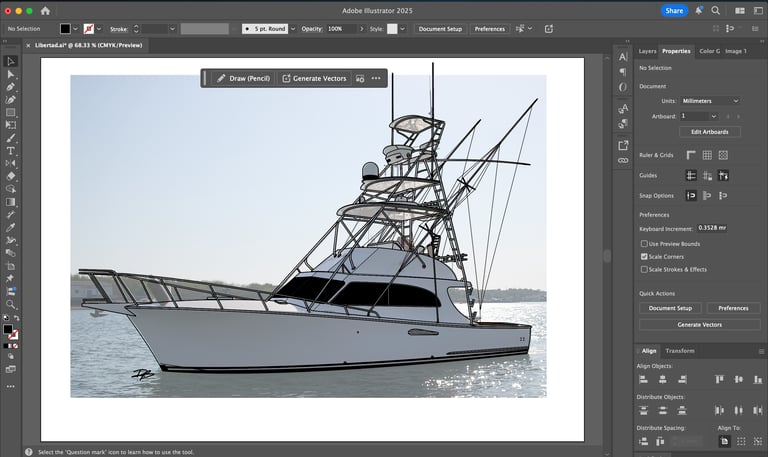Screen dimensions: 768x457
Task: Select the Type tool
Action: click(x=10, y=151)
